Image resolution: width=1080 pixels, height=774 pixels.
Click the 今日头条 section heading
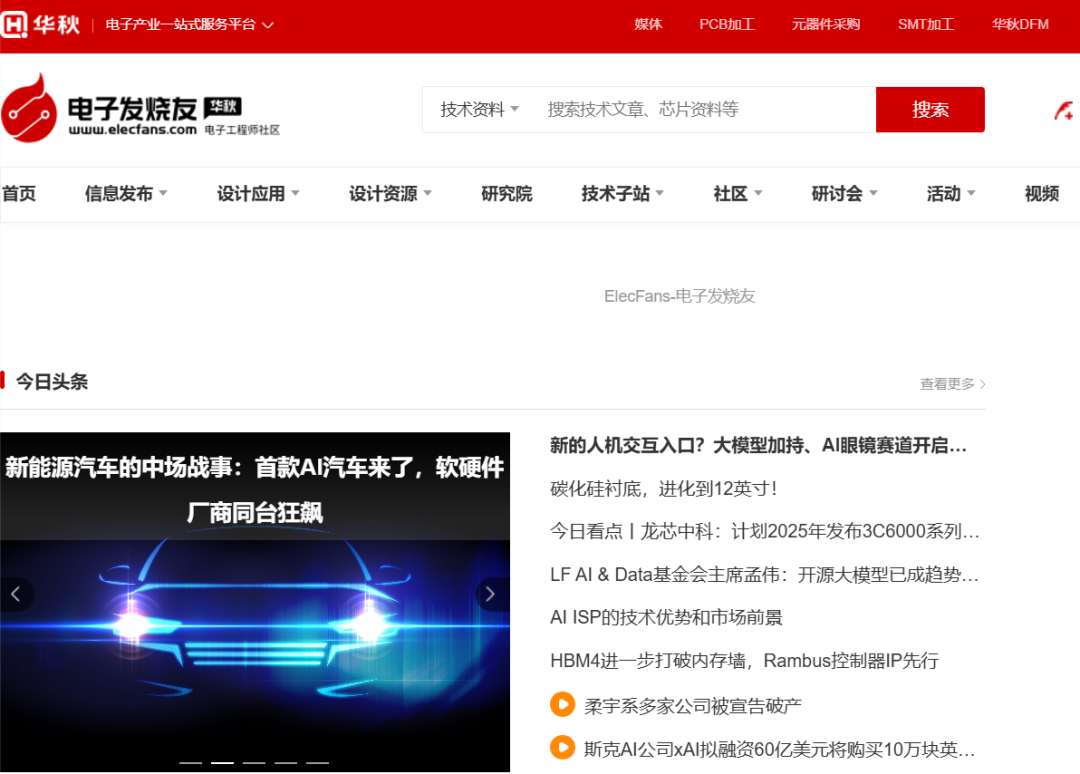pyautogui.click(x=52, y=381)
